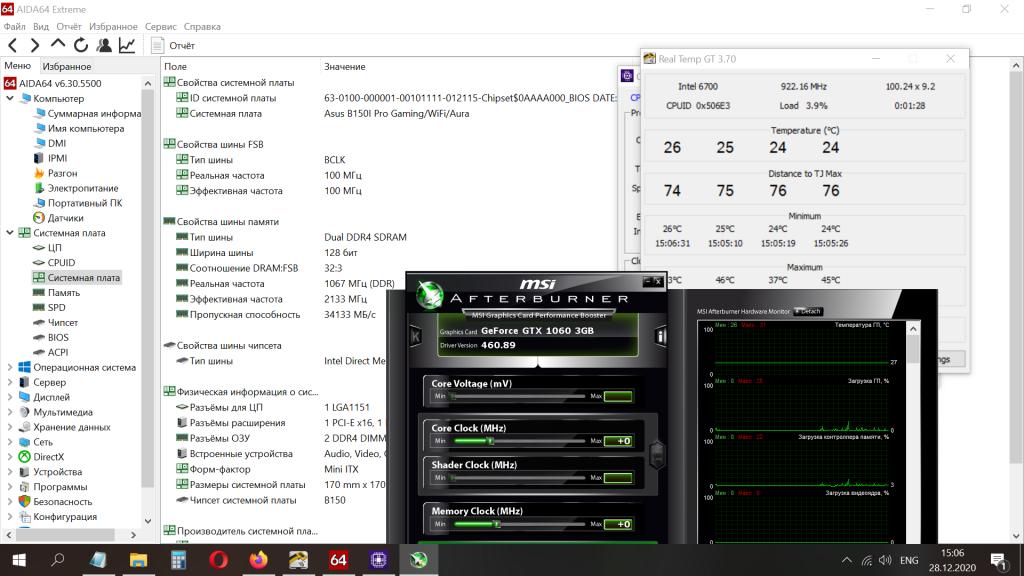
Task: Switch to the Избранное tab
Action: (x=66, y=66)
